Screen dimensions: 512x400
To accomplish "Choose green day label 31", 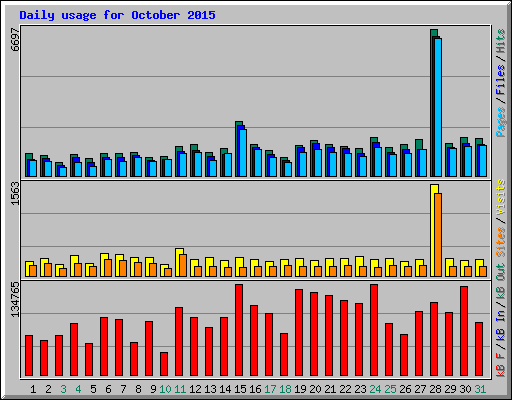I will (x=480, y=389).
